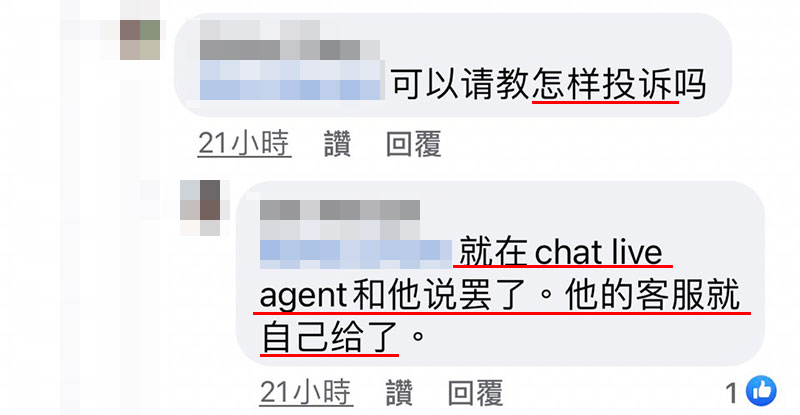Click the words "chat live" in the reply
Viewport: 800px width, 415px height.
point(598,252)
